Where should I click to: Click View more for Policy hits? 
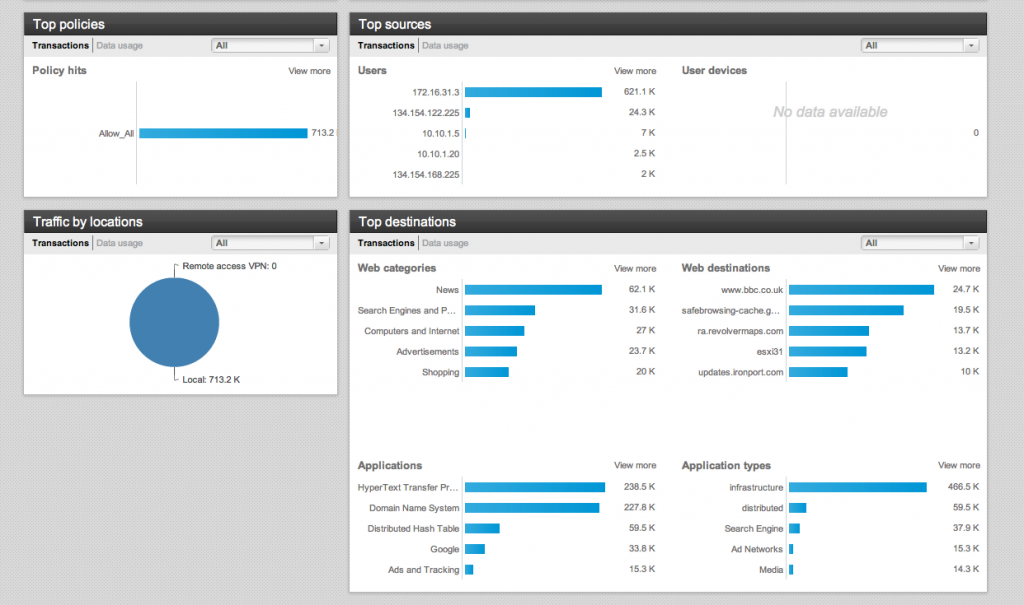[x=309, y=71]
